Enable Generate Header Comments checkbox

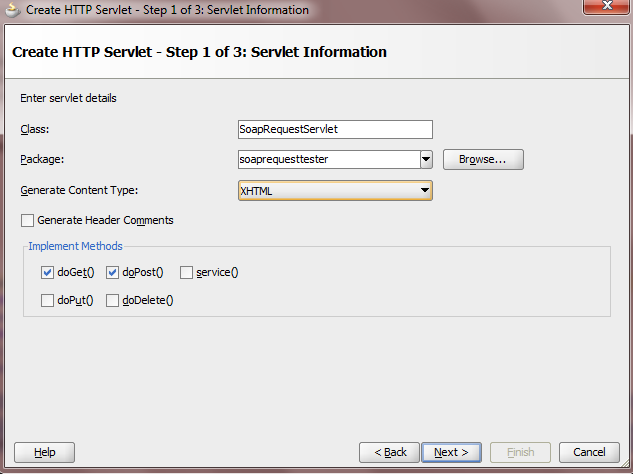coord(28,220)
